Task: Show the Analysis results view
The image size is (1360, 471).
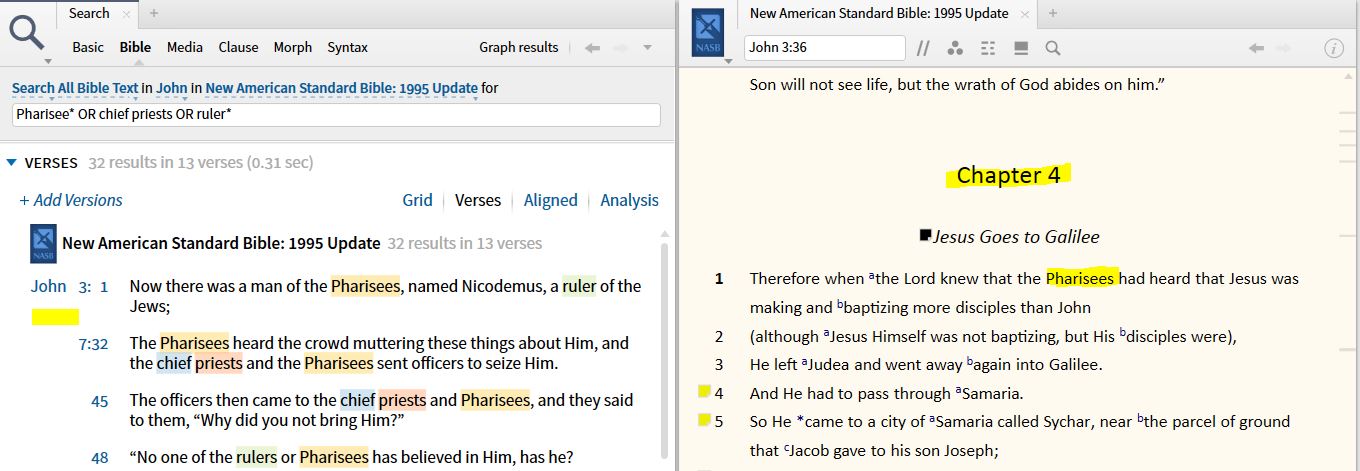Action: 629,200
